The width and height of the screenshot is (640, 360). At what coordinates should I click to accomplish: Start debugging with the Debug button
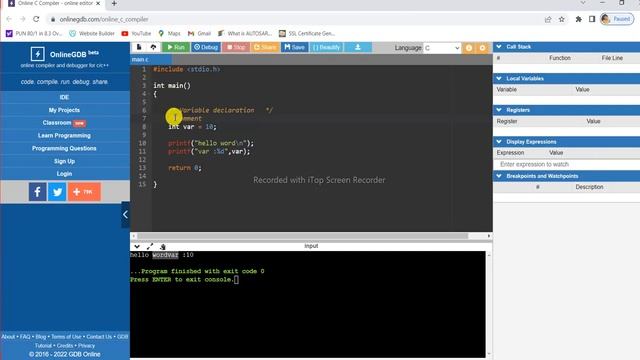click(206, 47)
